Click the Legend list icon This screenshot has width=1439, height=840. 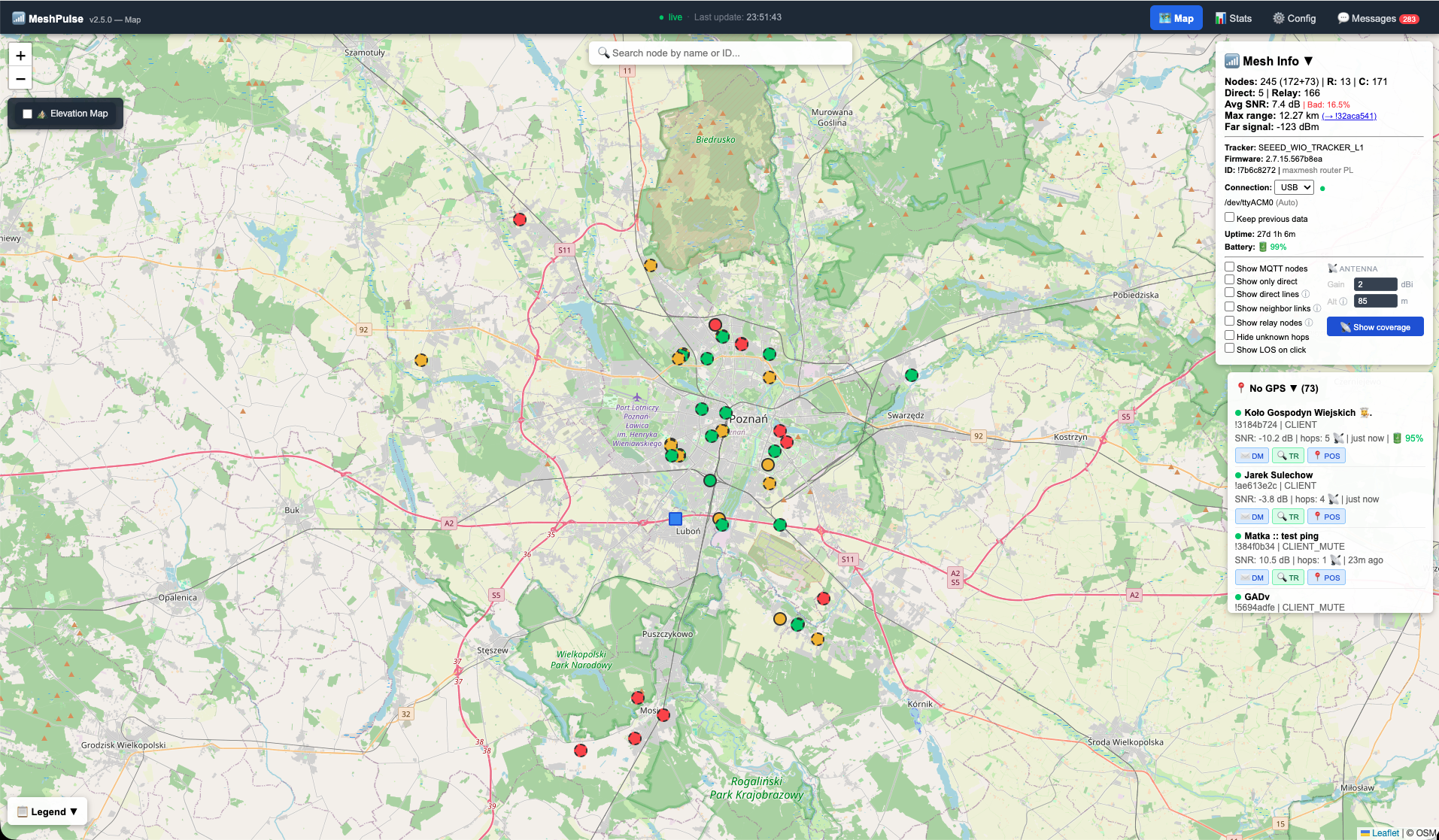pyautogui.click(x=23, y=811)
